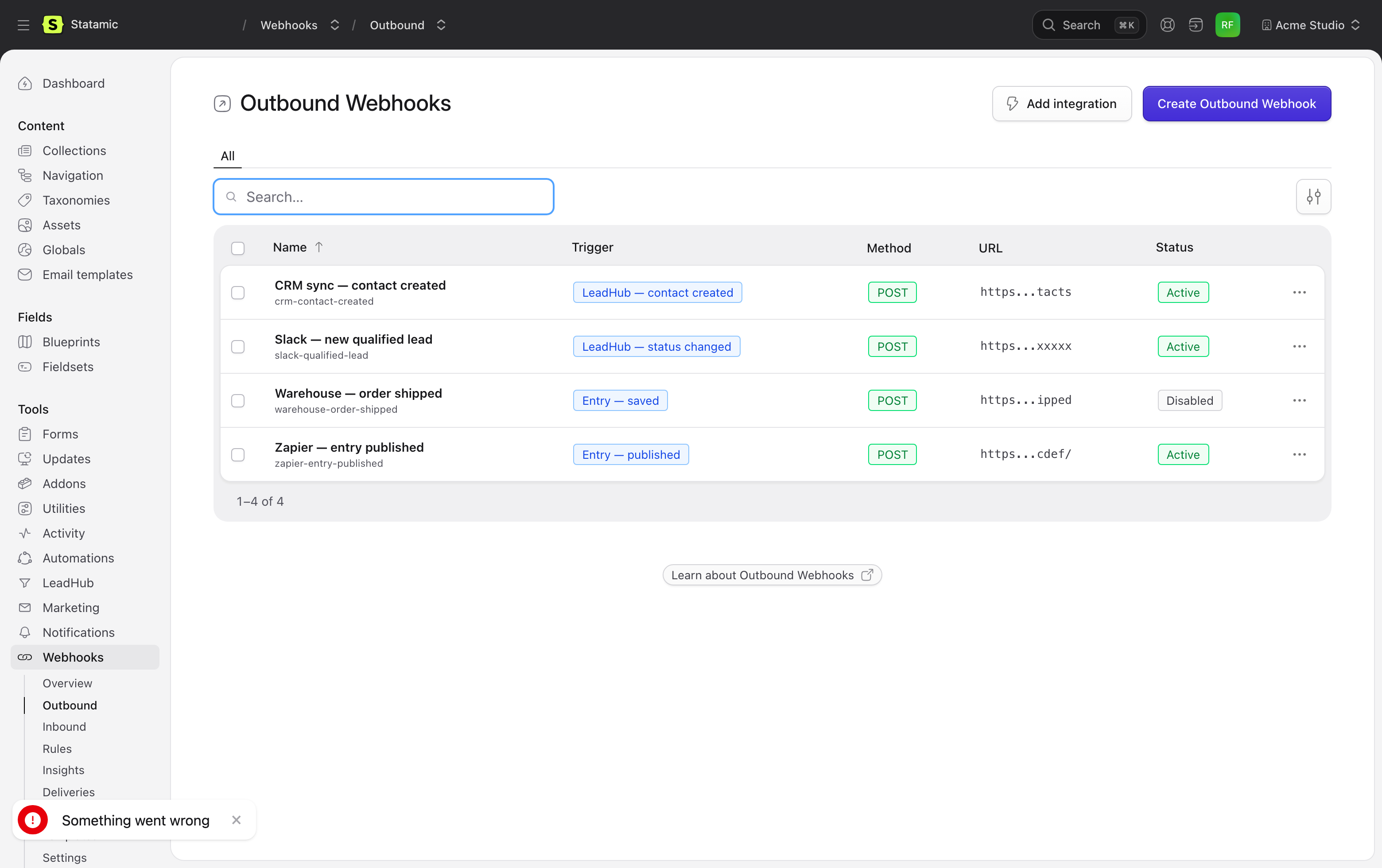Open Navigation from the sidebar
1382x868 pixels.
pos(72,175)
